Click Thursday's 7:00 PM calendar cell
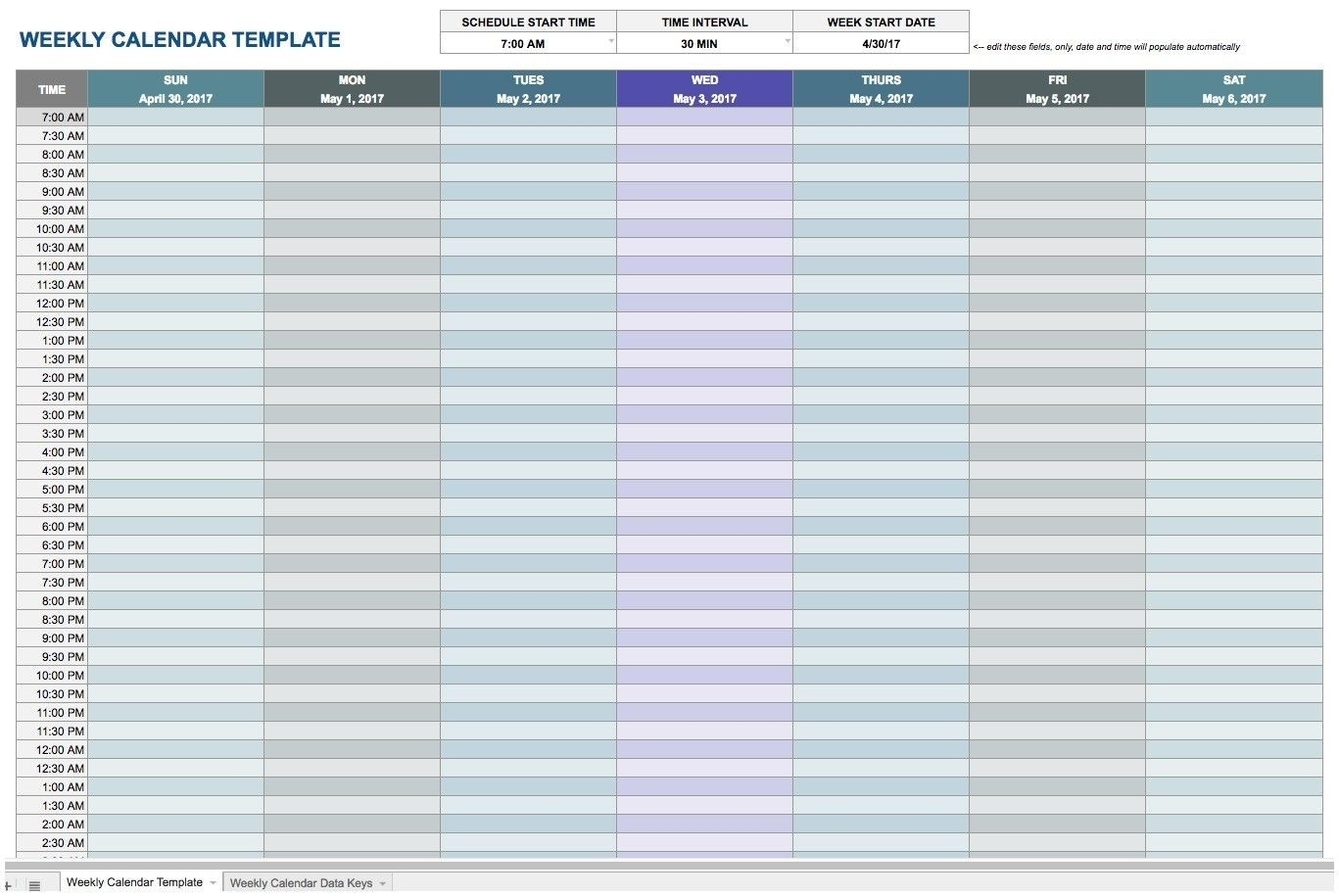The image size is (1339, 896). [881, 564]
